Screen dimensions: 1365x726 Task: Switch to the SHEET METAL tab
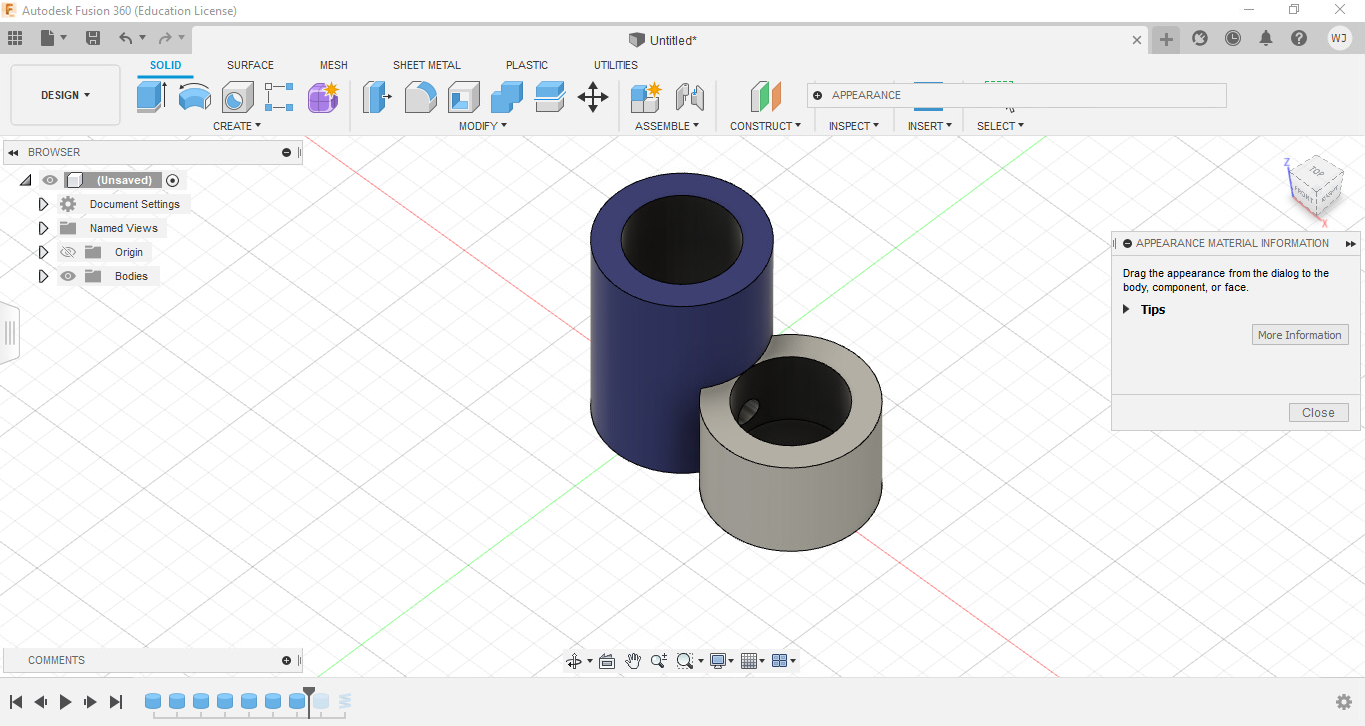point(427,65)
